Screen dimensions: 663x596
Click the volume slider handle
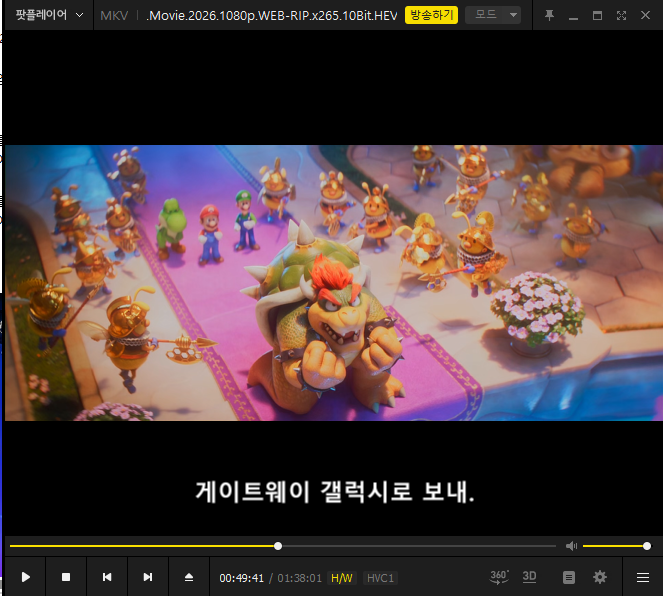point(647,546)
